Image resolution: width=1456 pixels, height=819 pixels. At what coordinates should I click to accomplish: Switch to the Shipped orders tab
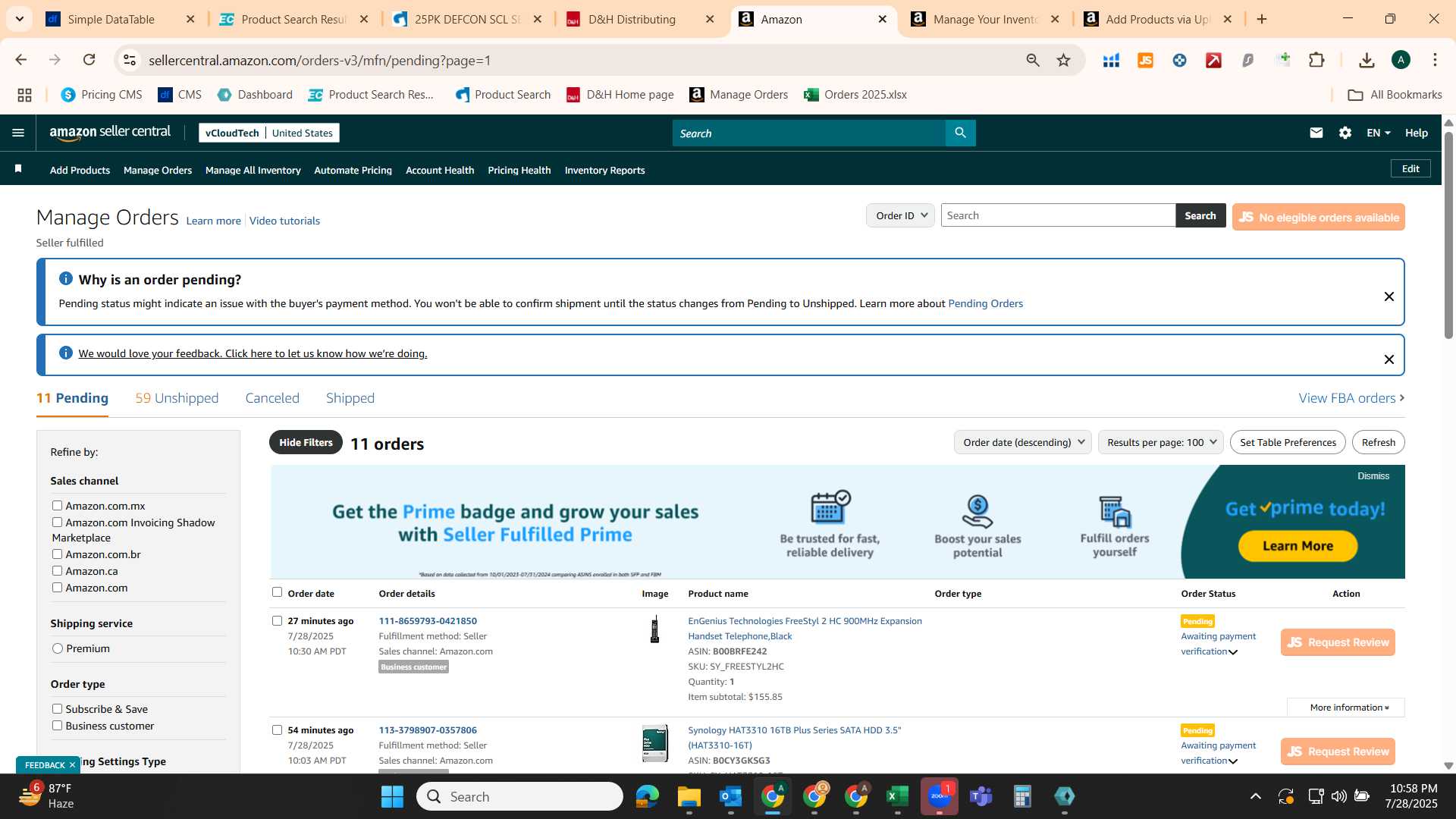click(x=350, y=398)
